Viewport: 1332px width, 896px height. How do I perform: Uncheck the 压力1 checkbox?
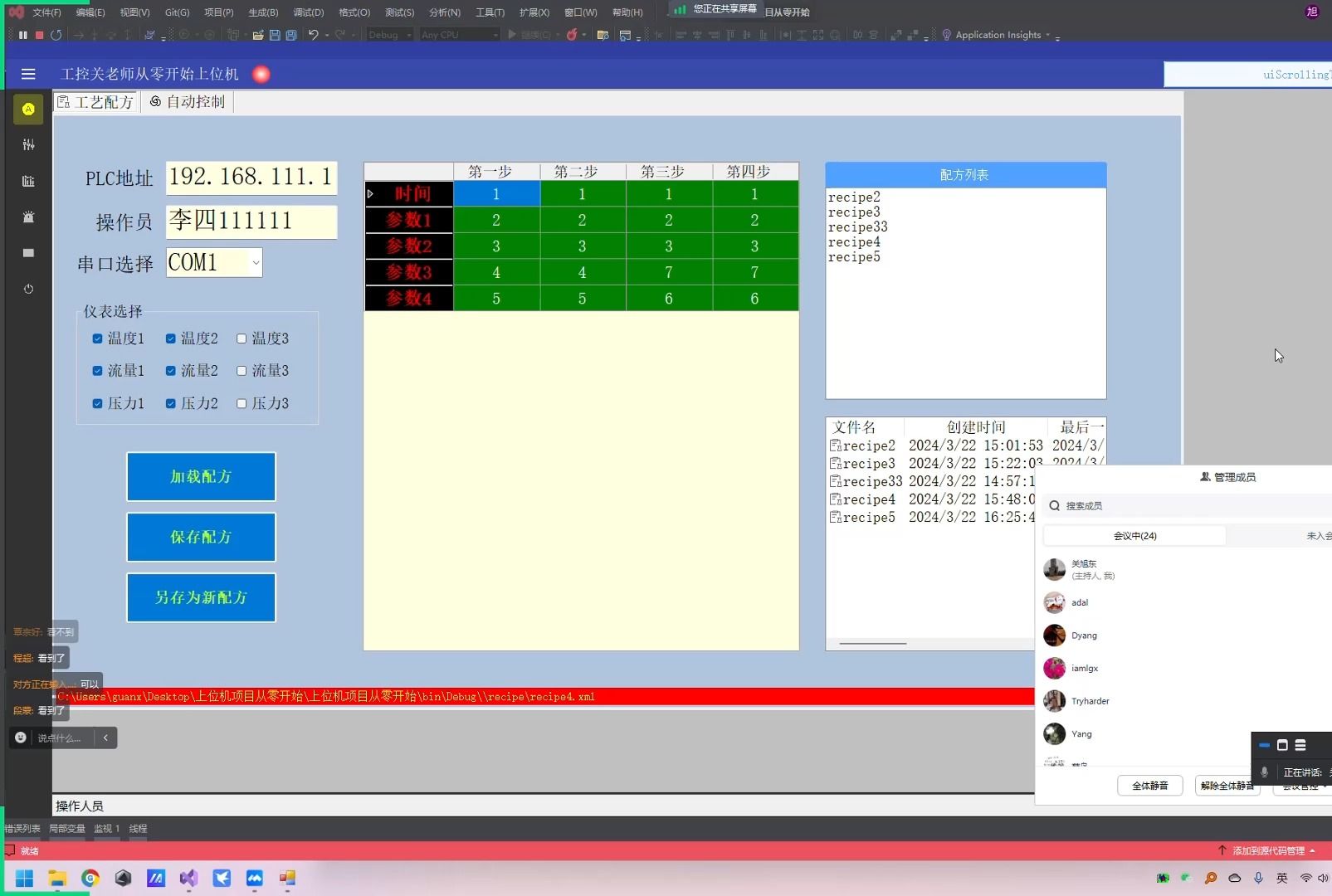[x=97, y=403]
